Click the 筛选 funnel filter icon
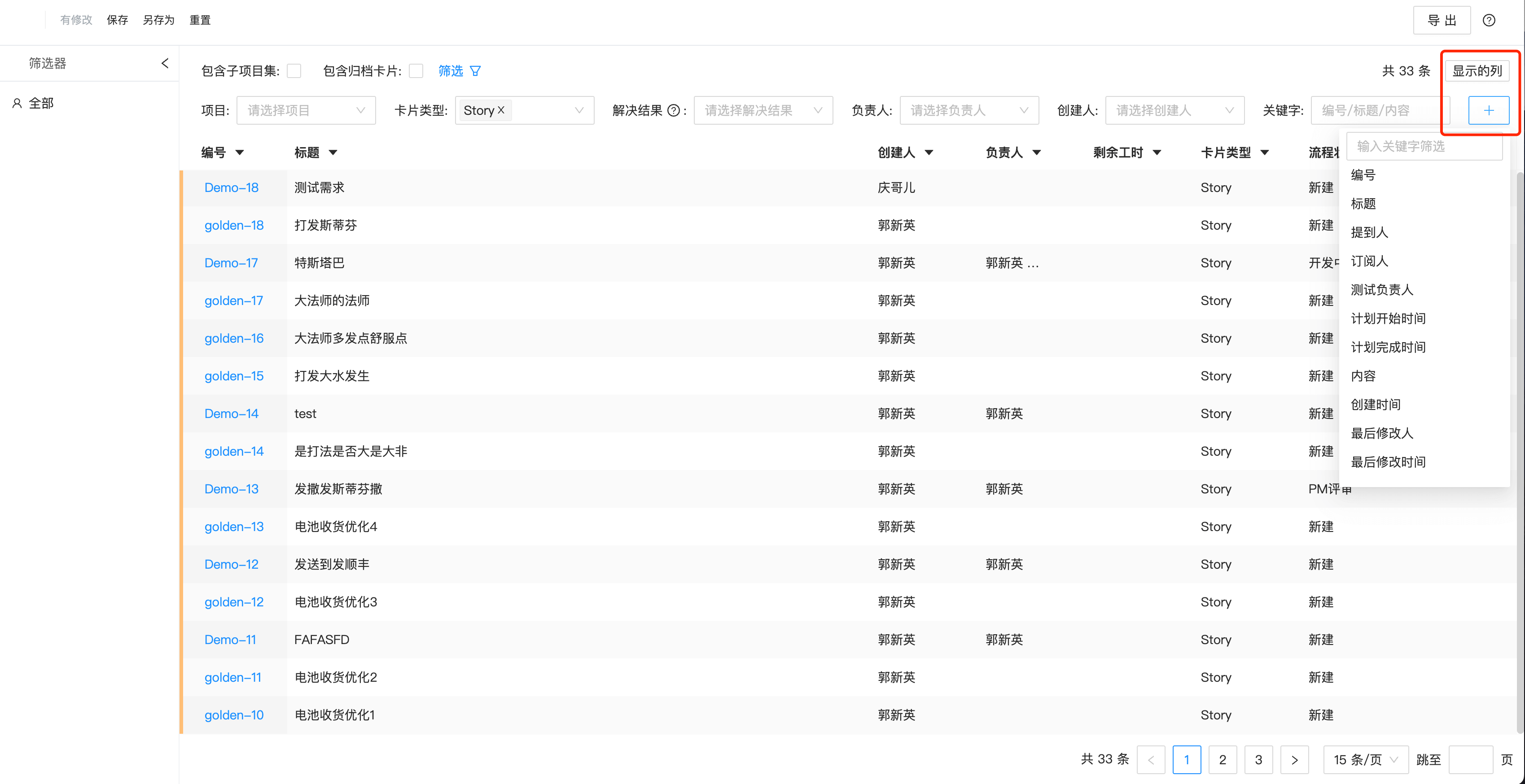 click(x=475, y=71)
